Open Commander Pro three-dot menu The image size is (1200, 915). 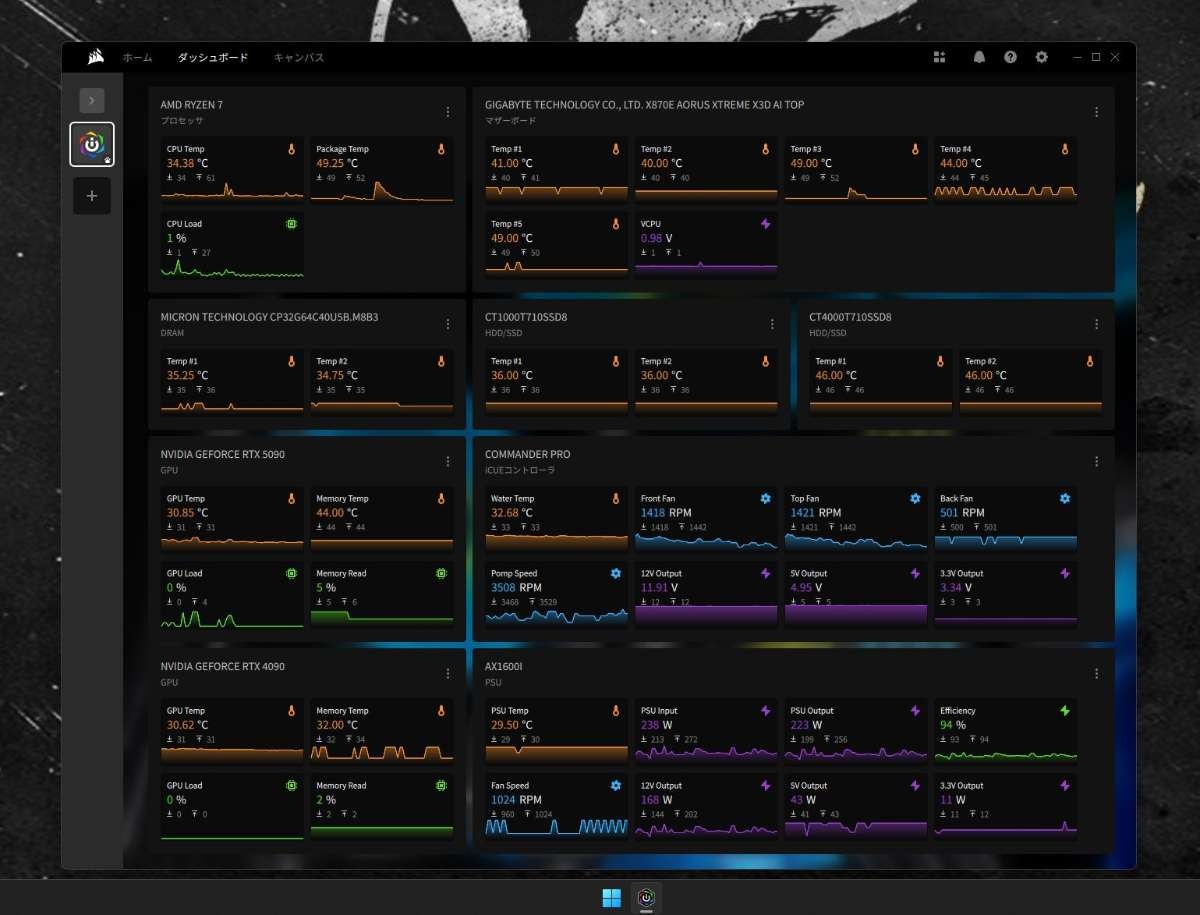coord(1096,462)
